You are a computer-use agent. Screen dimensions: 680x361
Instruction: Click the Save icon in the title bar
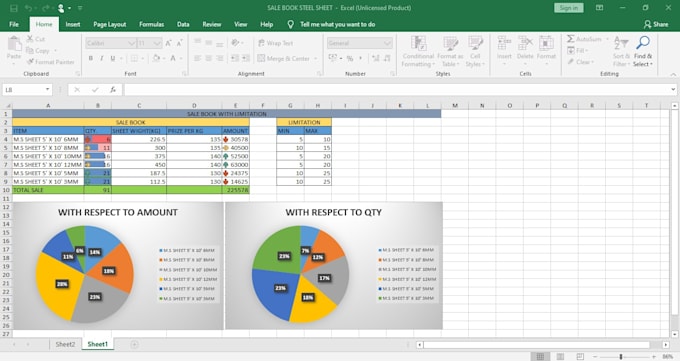pyautogui.click(x=14, y=8)
